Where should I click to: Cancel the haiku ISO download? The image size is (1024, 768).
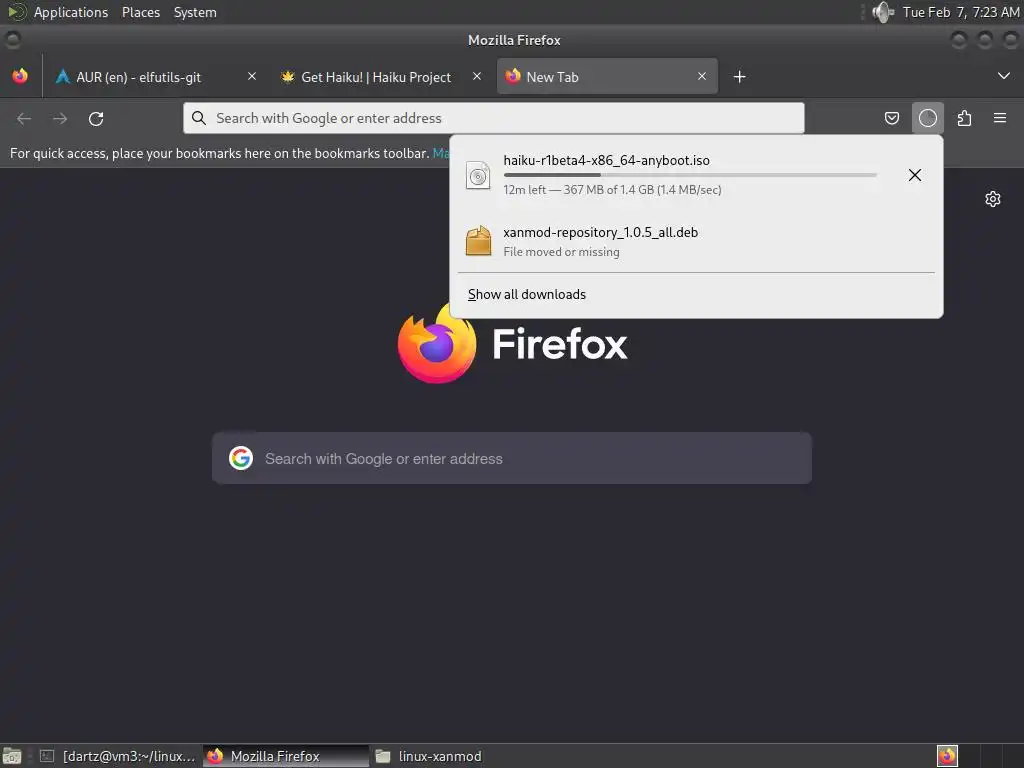pyautogui.click(x=915, y=174)
